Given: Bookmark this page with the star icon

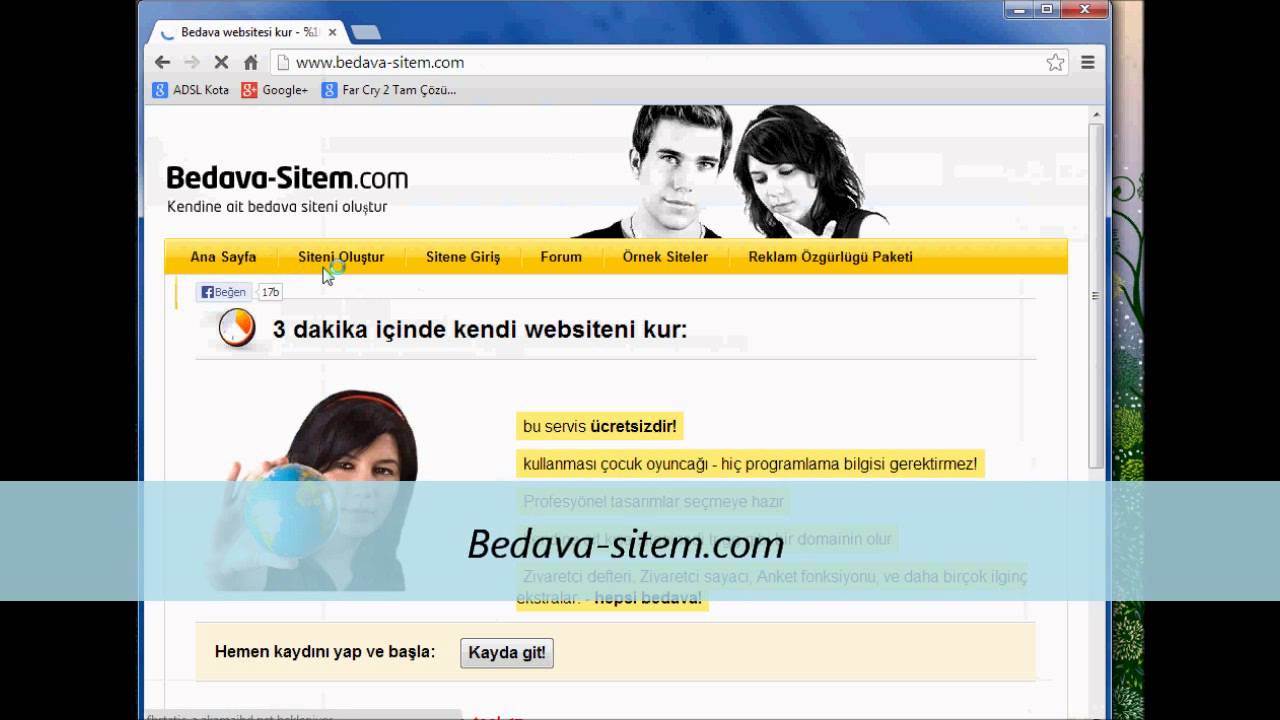Looking at the screenshot, I should click(1055, 62).
